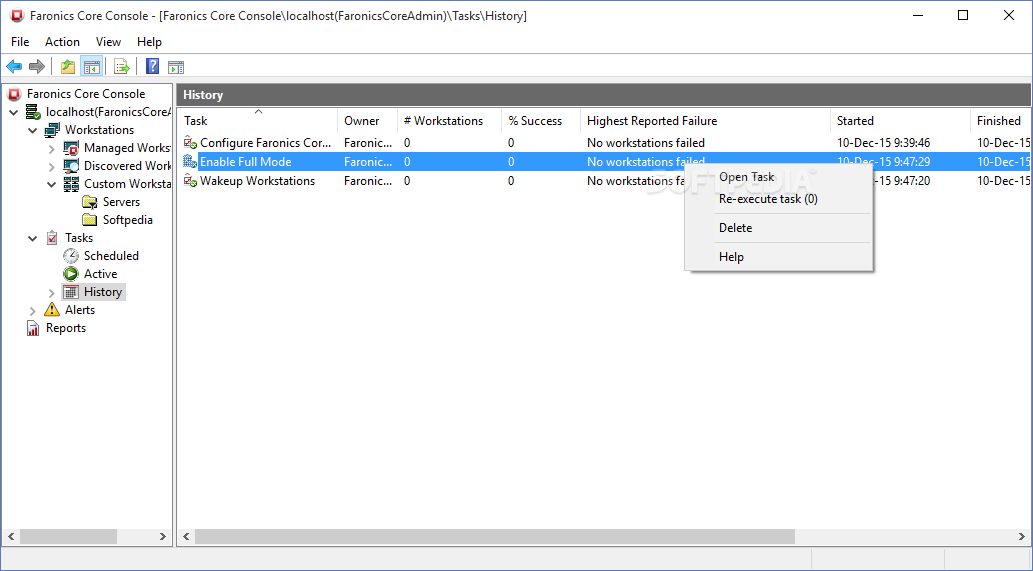1033x571 pixels.
Task: Sort by the Task column header
Action: (x=258, y=121)
